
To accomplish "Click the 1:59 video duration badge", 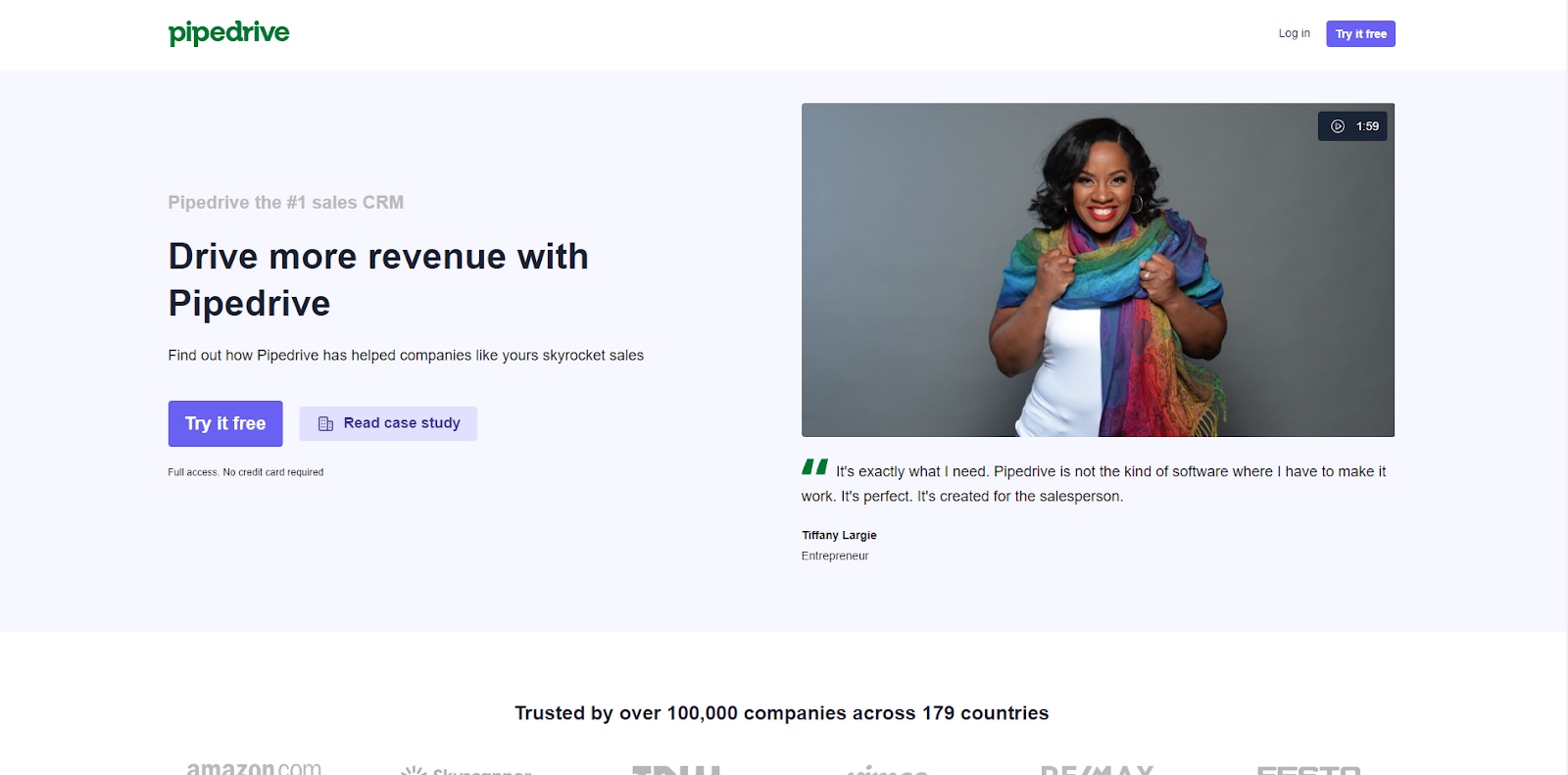I will click(1352, 126).
